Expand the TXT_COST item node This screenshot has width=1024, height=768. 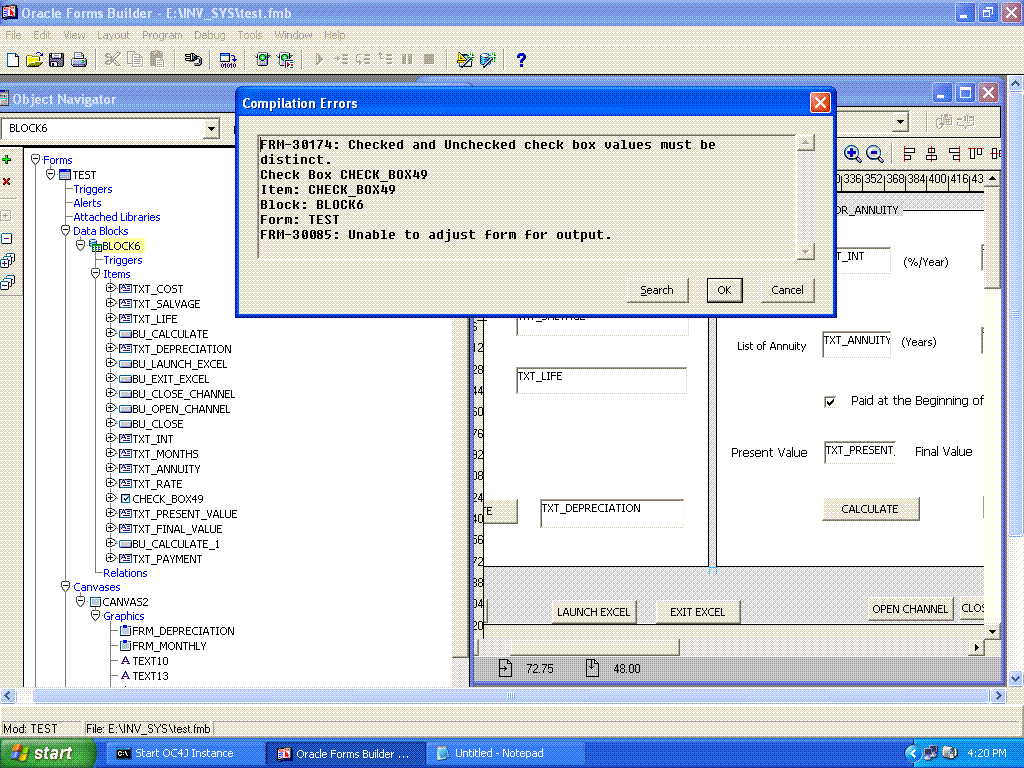110,288
